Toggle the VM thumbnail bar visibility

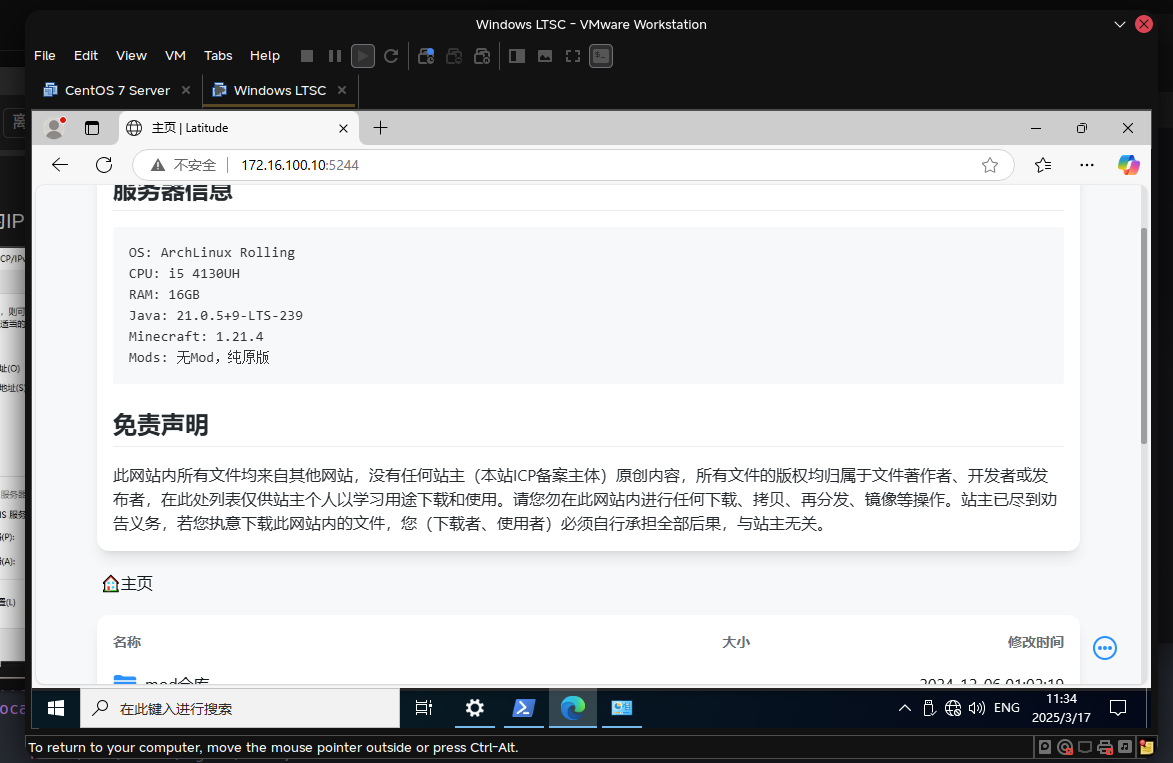coord(545,55)
